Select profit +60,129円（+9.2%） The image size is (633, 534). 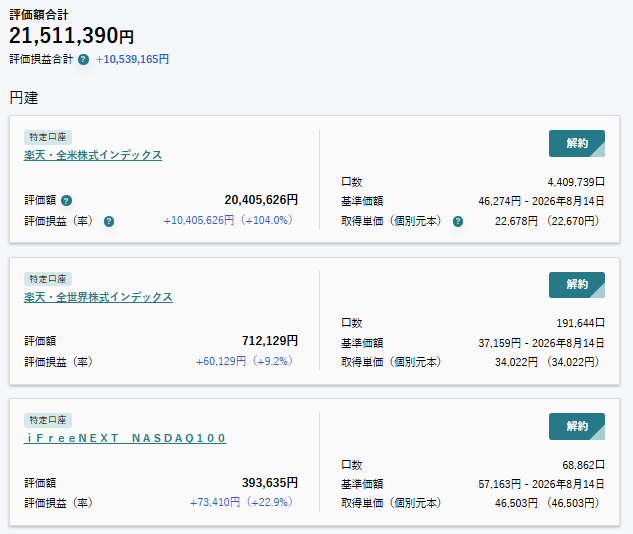tap(245, 361)
